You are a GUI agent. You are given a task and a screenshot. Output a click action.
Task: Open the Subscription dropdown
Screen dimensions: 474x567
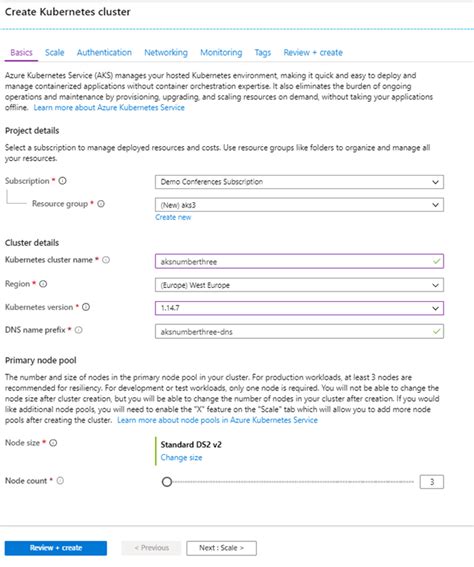[299, 182]
